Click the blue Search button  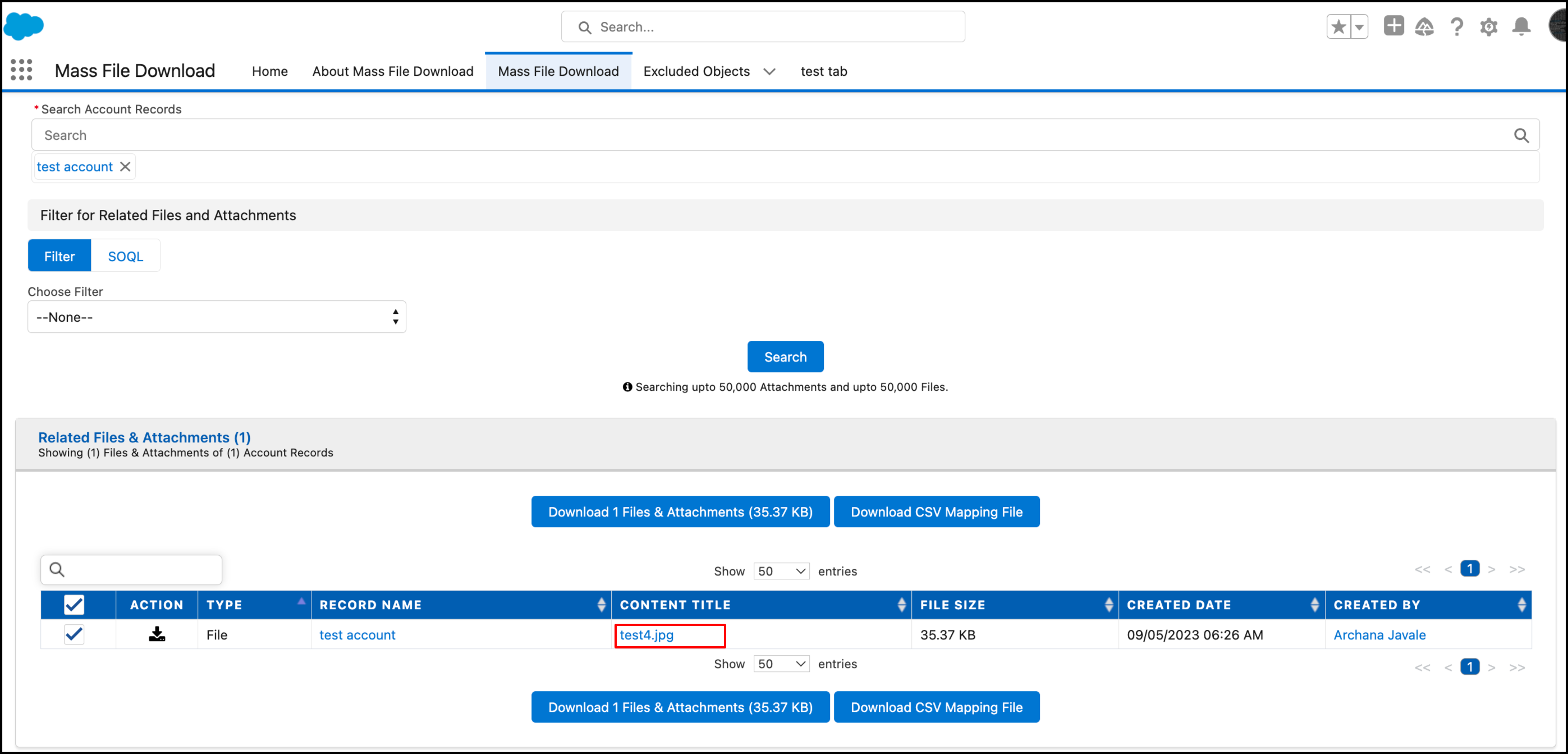[785, 357]
